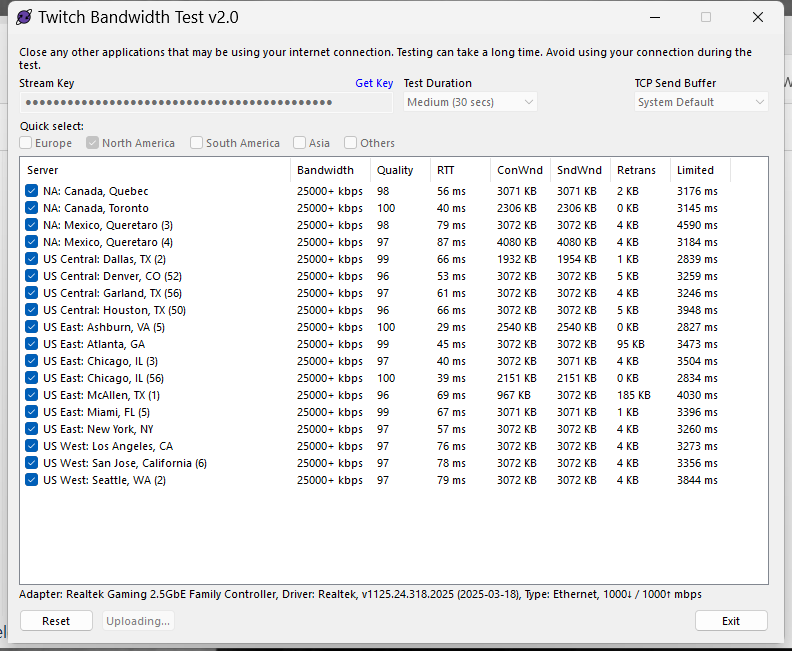Uncheck US East: New York, NY
792x651 pixels.
pyautogui.click(x=31, y=429)
